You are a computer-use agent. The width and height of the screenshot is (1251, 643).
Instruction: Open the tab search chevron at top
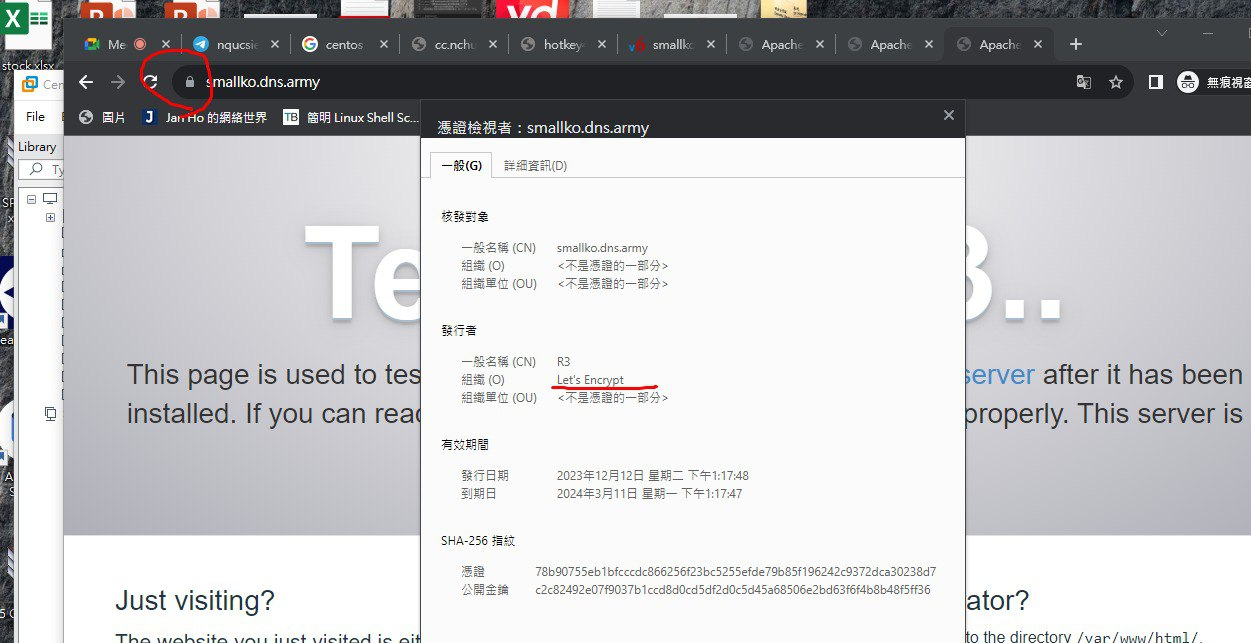tap(1161, 33)
